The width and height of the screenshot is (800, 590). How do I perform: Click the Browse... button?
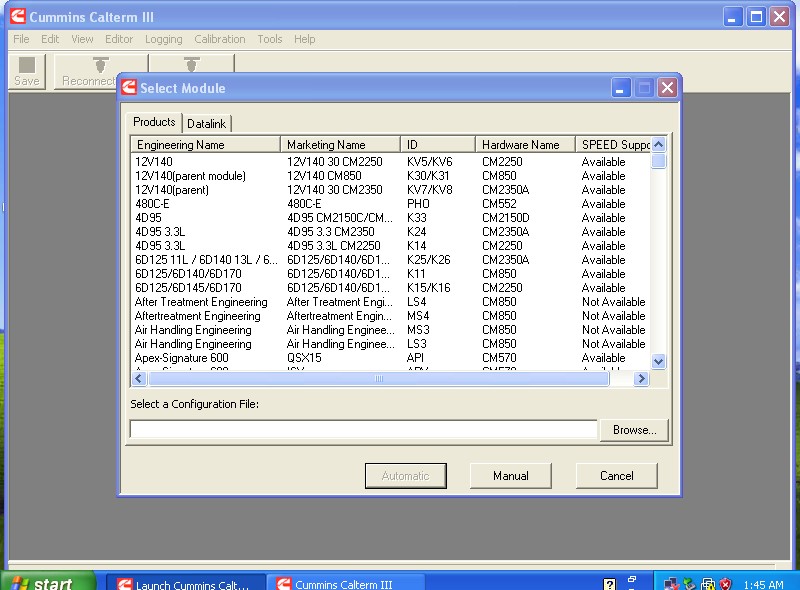tap(634, 430)
